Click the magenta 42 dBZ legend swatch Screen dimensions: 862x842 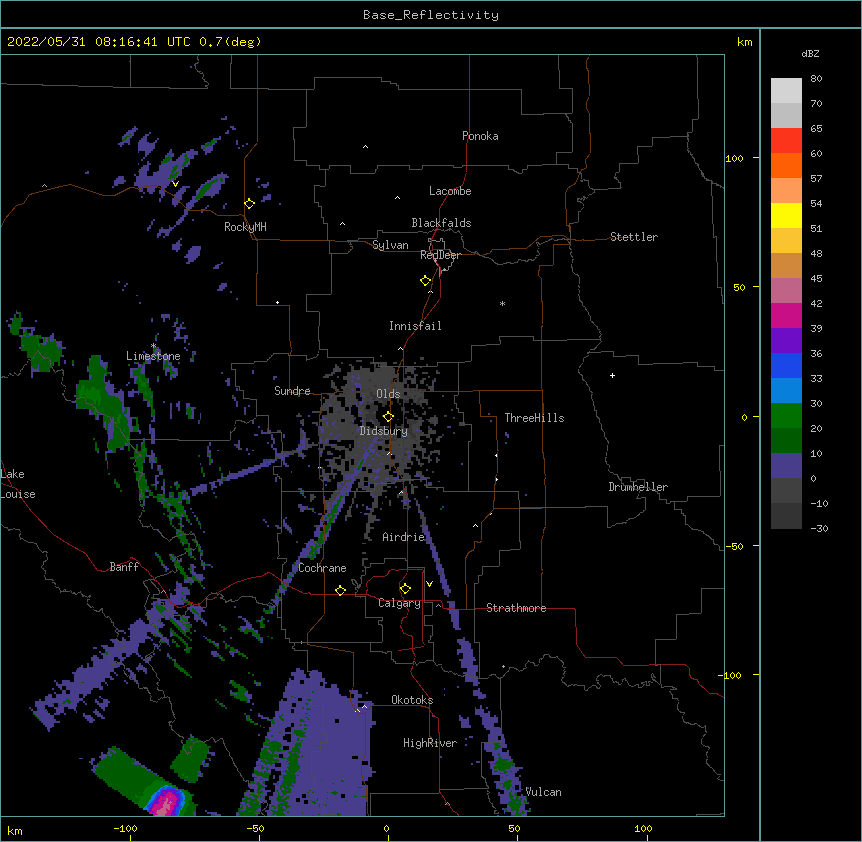[786, 316]
